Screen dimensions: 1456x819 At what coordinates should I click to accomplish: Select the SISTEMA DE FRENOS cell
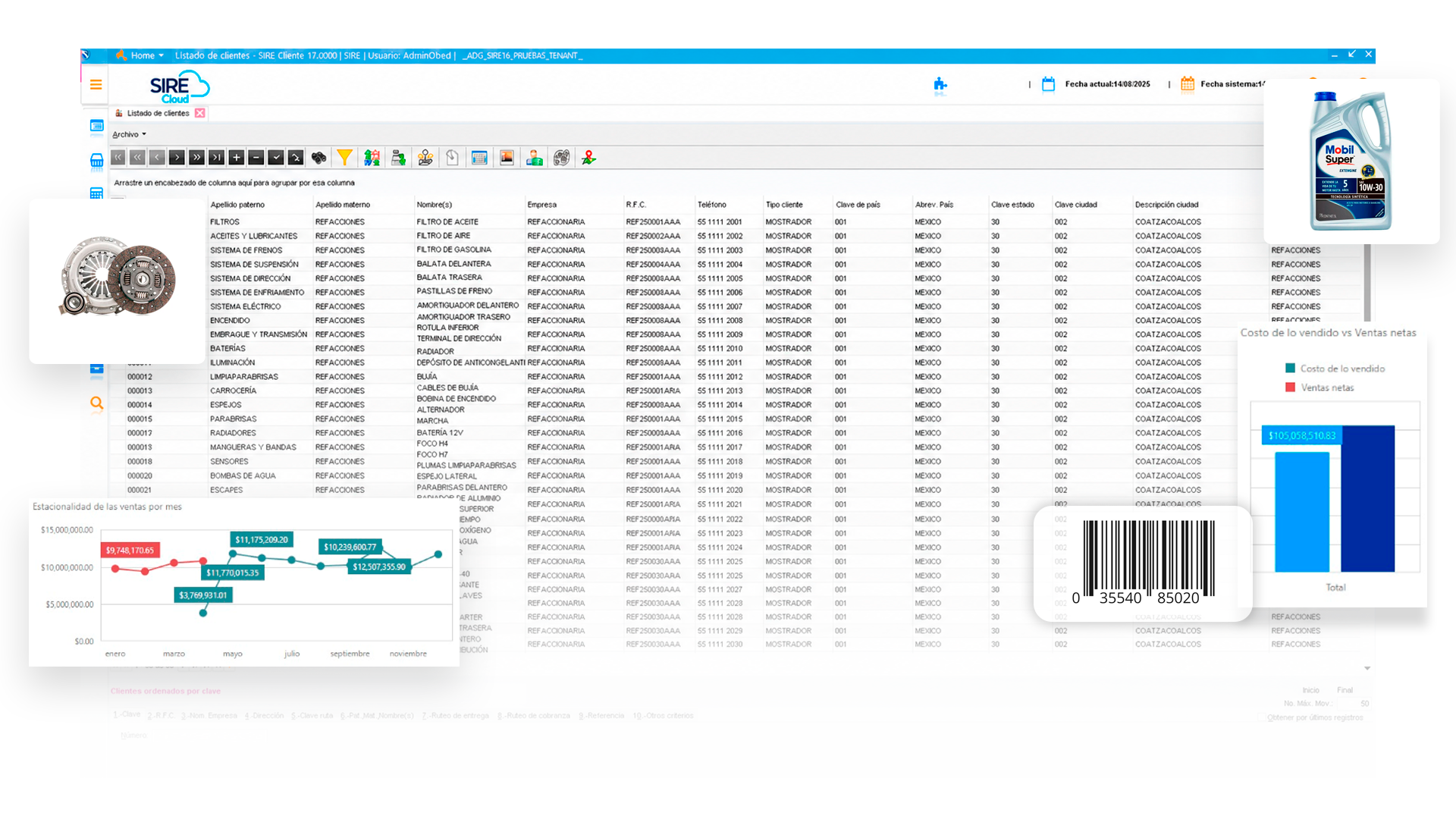(246, 250)
